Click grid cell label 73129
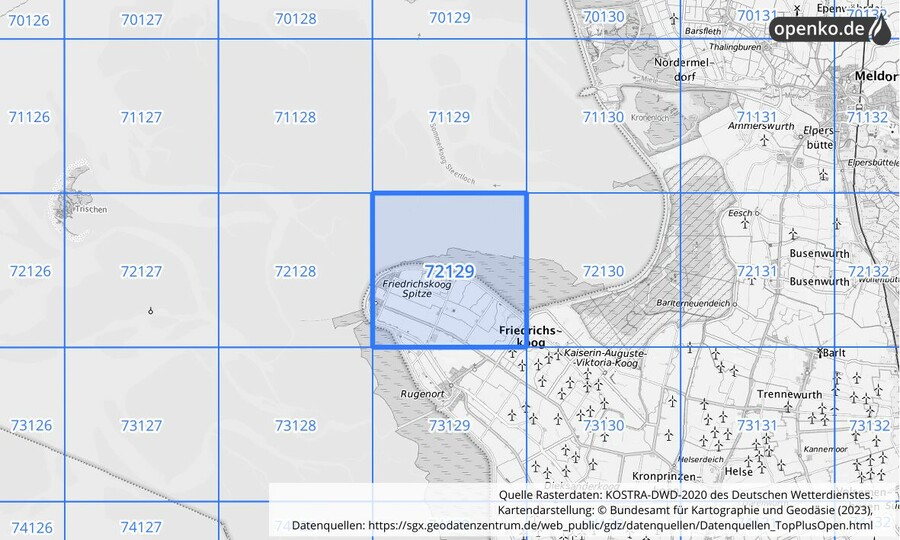This screenshot has height=540, width=900. [449, 425]
